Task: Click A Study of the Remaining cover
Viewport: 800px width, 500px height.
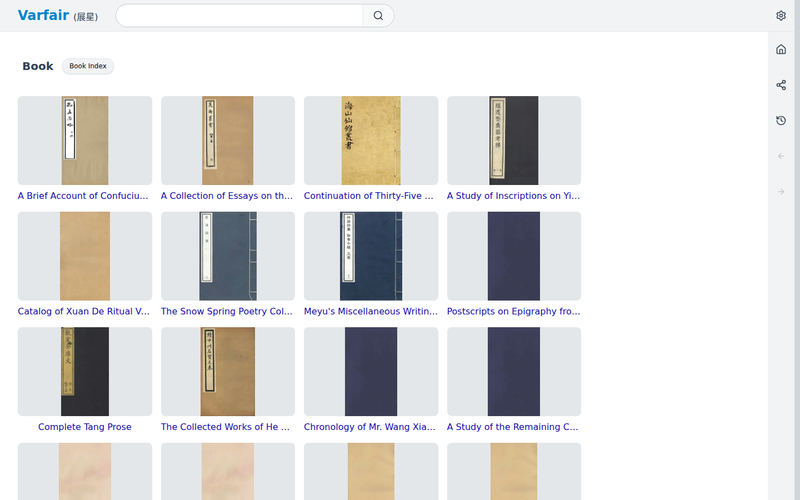Action: click(514, 371)
